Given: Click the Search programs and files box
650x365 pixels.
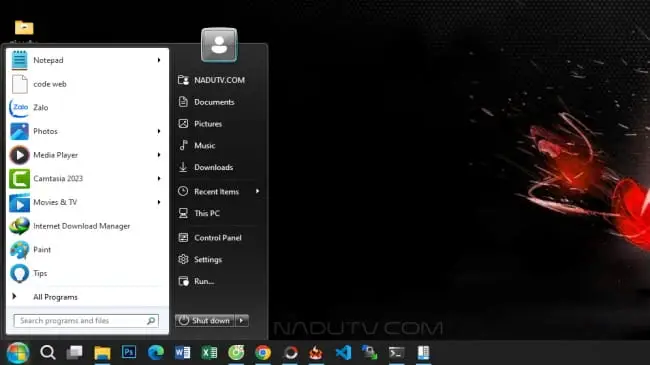Looking at the screenshot, I should point(86,321).
